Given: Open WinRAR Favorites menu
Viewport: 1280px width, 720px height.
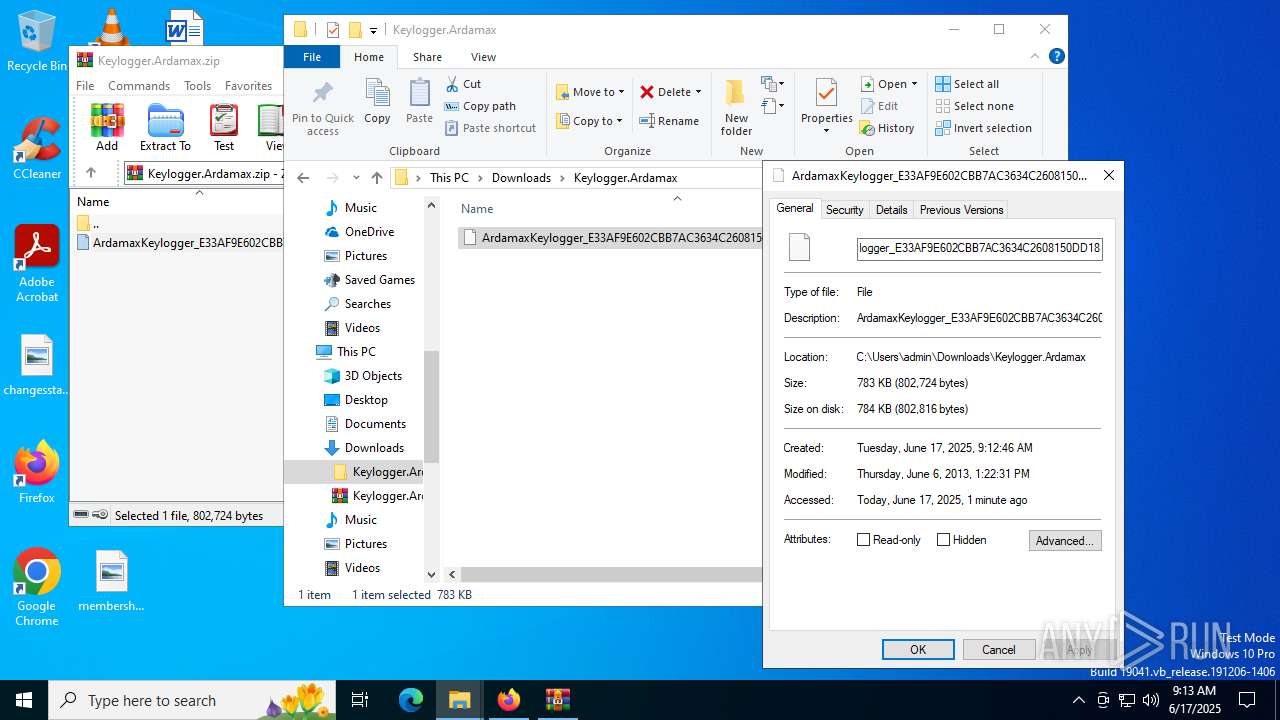Looking at the screenshot, I should [x=248, y=86].
